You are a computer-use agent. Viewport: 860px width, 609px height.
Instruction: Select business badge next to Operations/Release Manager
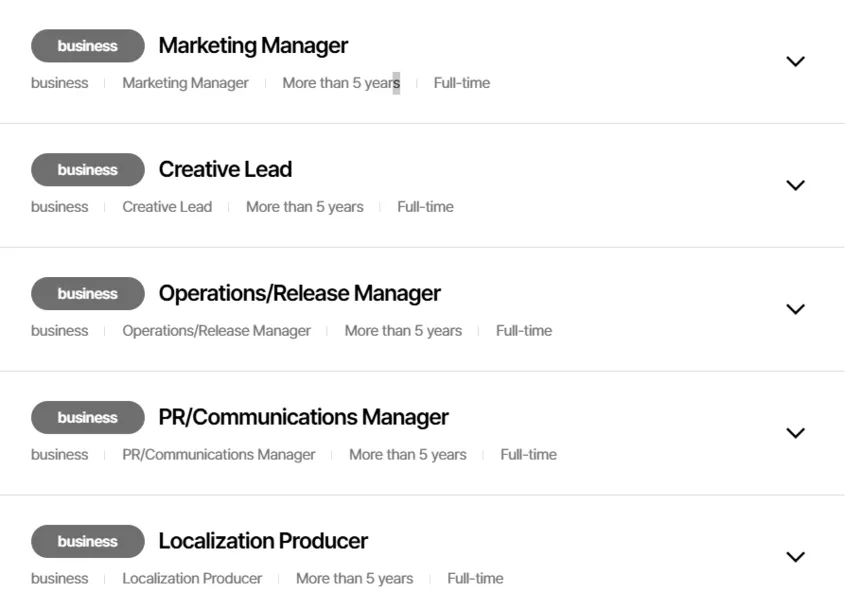click(x=88, y=294)
